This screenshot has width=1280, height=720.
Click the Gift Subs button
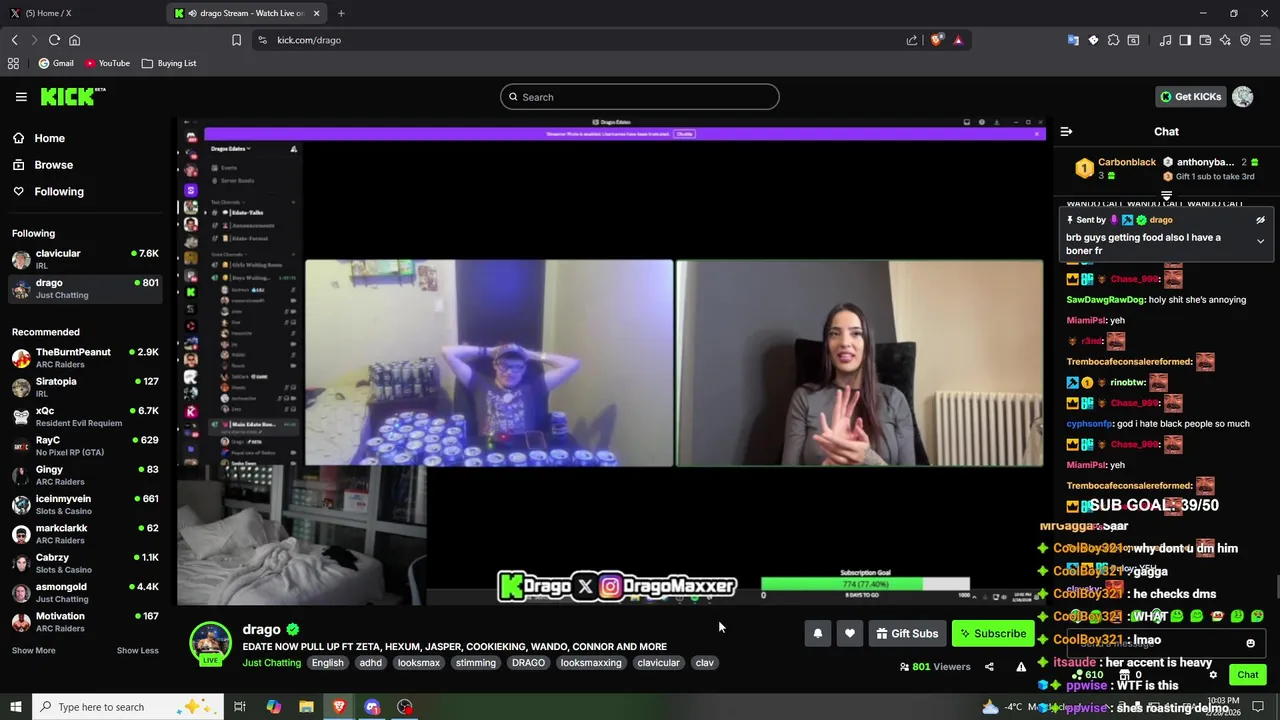pyautogui.click(x=906, y=633)
